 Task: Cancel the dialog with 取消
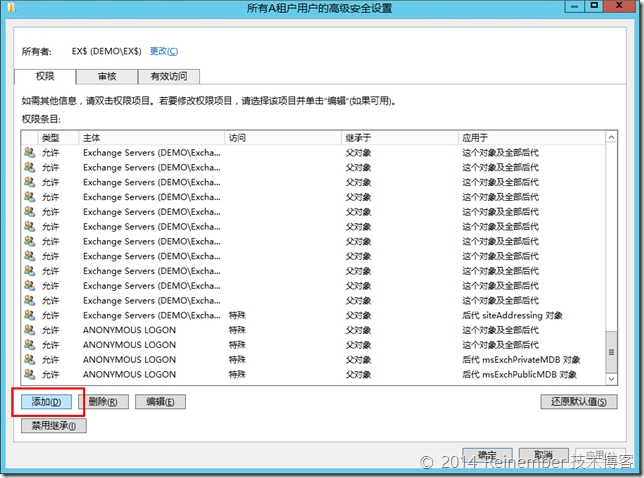[x=543, y=455]
